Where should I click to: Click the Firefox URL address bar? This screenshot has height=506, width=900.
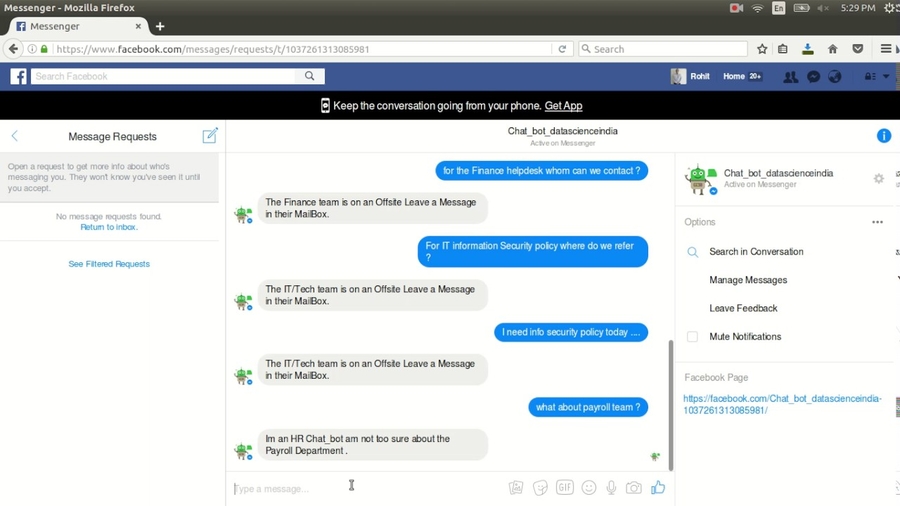click(x=303, y=49)
